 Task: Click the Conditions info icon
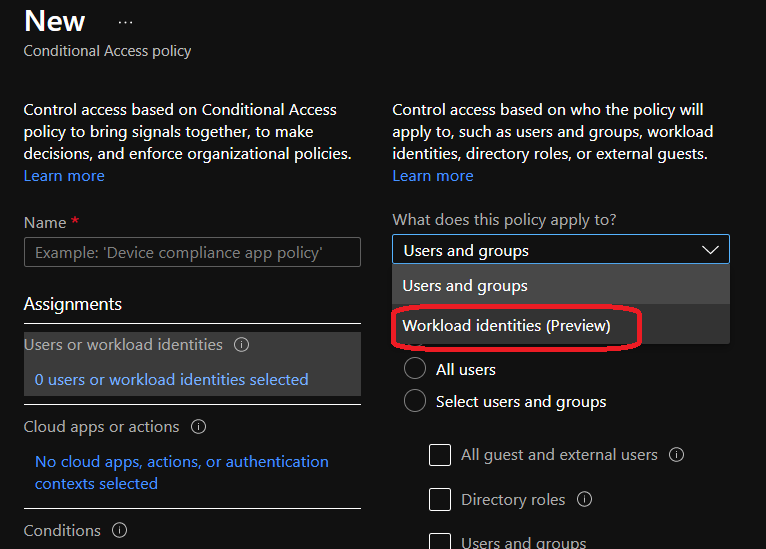pos(120,531)
